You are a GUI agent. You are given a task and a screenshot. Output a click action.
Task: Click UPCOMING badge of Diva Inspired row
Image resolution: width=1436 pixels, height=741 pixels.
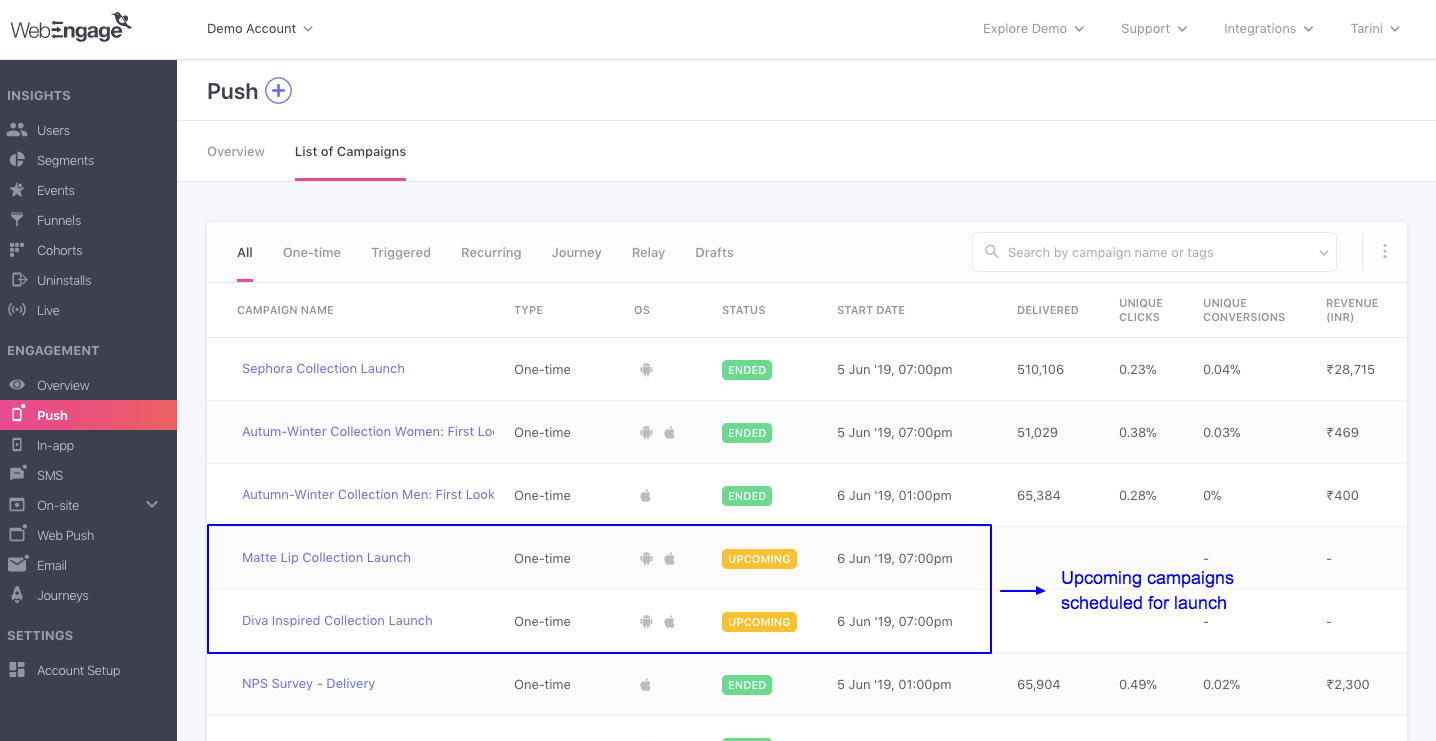[759, 622]
